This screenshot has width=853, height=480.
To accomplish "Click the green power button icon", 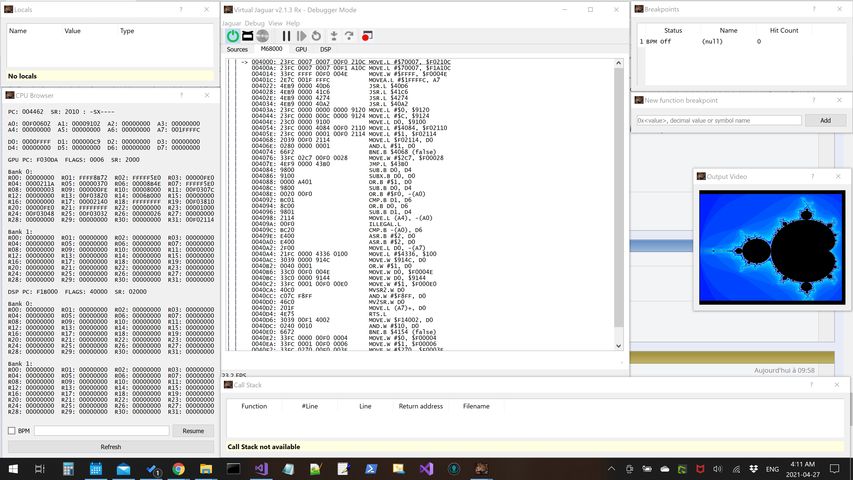I will coord(233,36).
